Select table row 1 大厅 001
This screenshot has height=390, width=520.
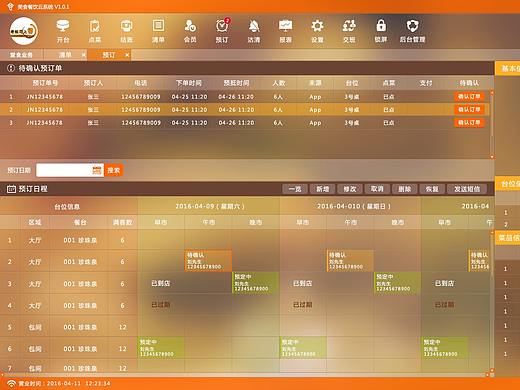coord(69,240)
